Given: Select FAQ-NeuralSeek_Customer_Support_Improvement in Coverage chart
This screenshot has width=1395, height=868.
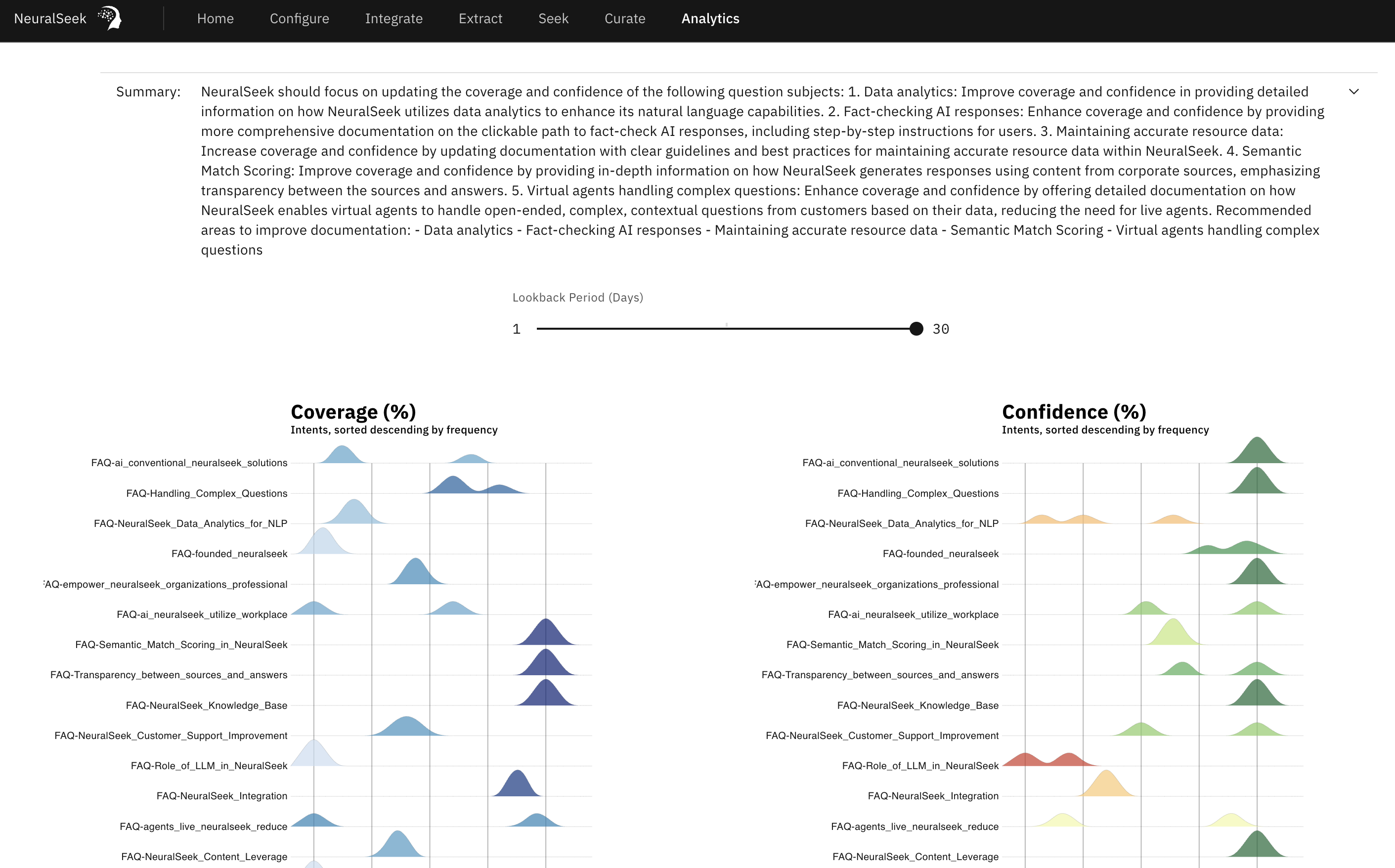Looking at the screenshot, I should tap(171, 736).
